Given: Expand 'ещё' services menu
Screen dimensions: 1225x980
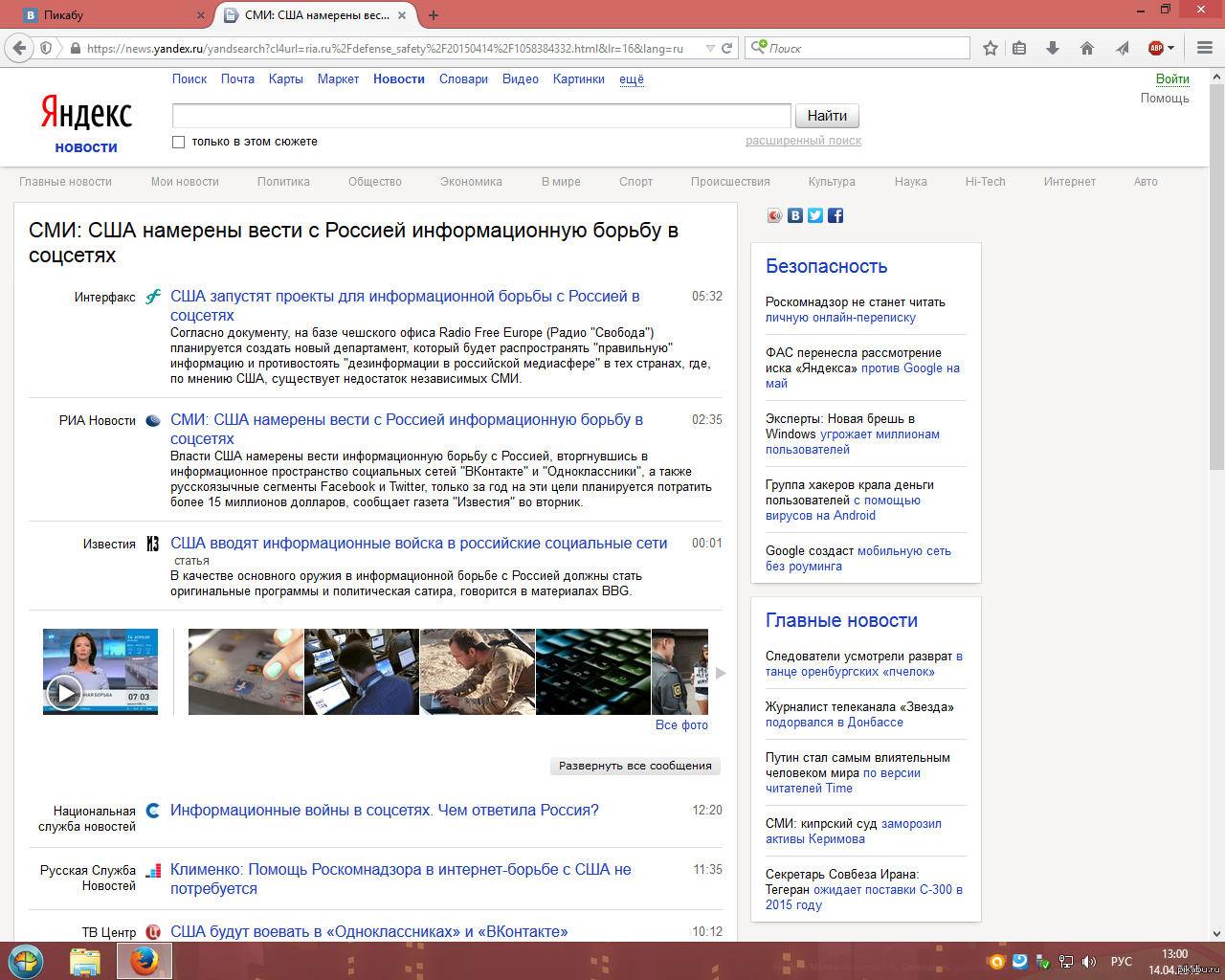Looking at the screenshot, I should [632, 79].
